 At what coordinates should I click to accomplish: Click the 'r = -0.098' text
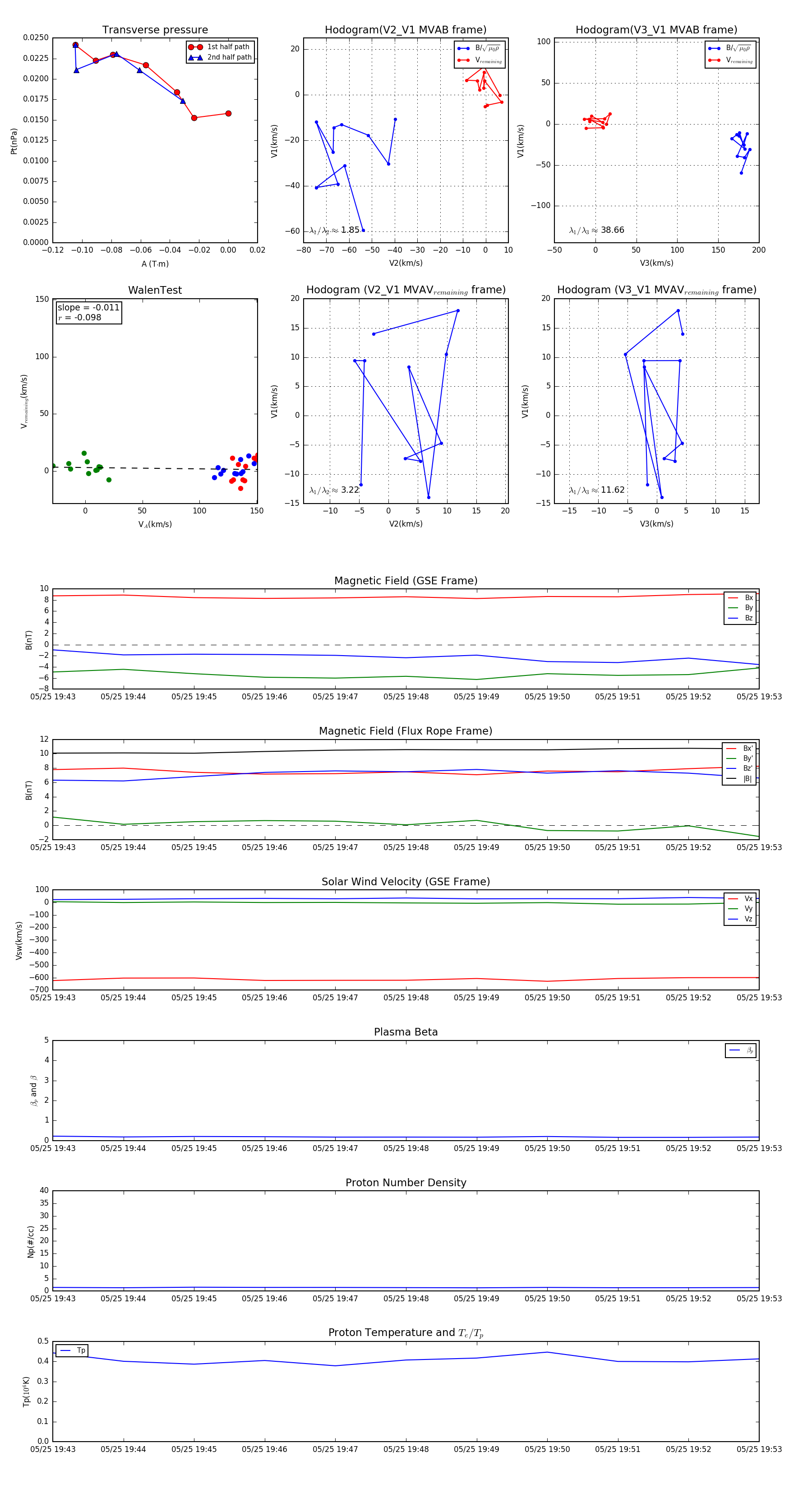tap(79, 317)
